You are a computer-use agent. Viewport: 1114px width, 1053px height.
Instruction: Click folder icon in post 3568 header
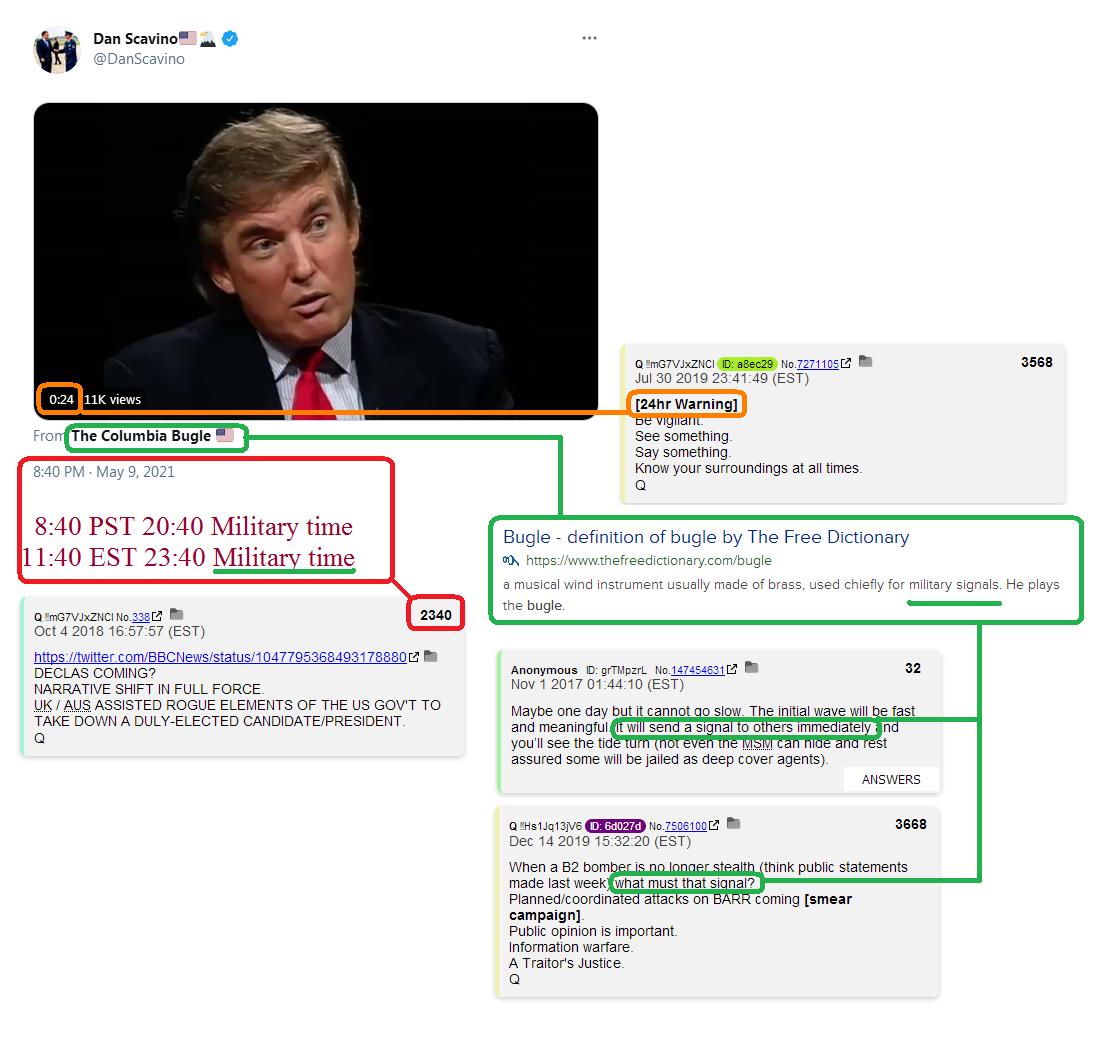tap(865, 362)
